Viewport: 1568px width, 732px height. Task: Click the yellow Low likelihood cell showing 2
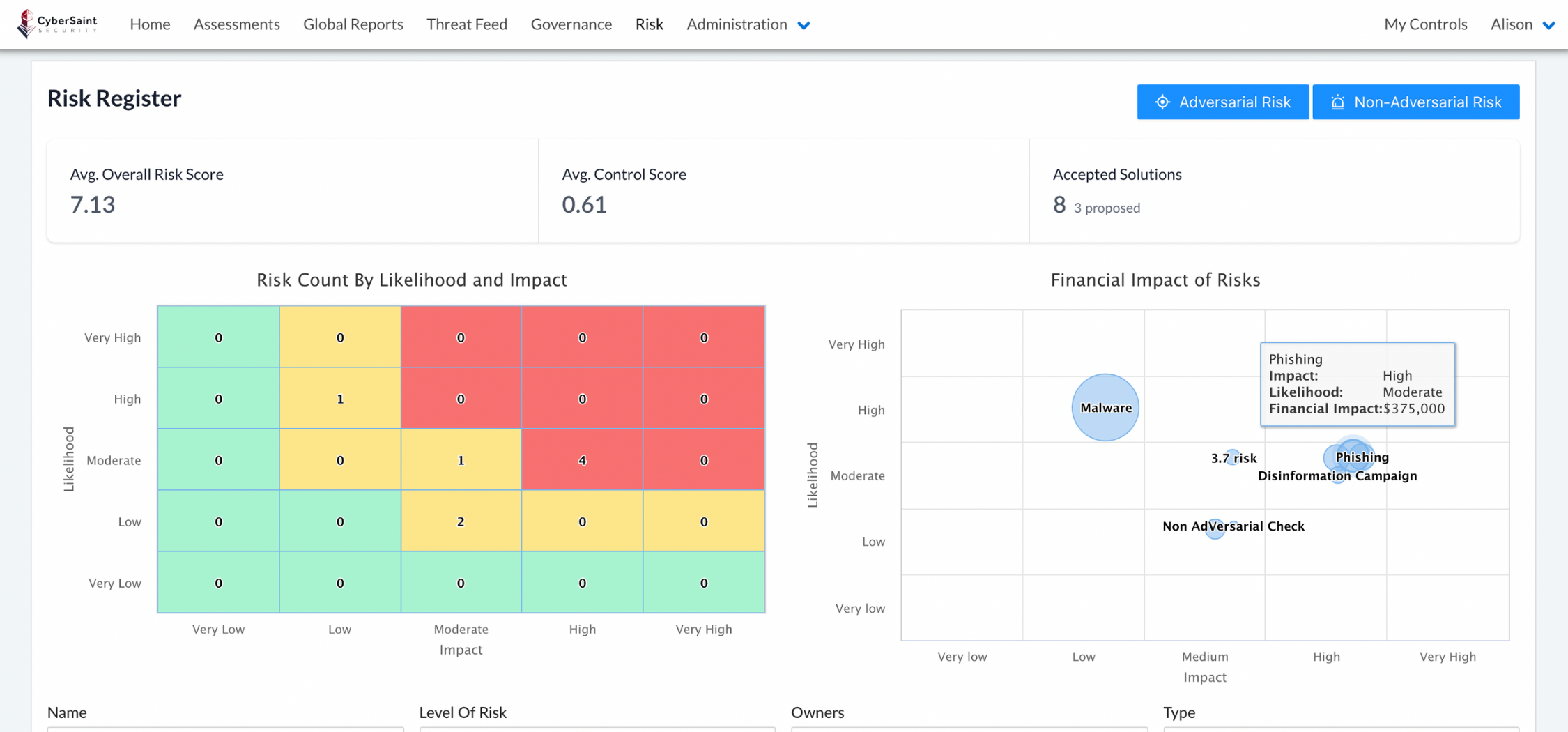click(x=461, y=521)
